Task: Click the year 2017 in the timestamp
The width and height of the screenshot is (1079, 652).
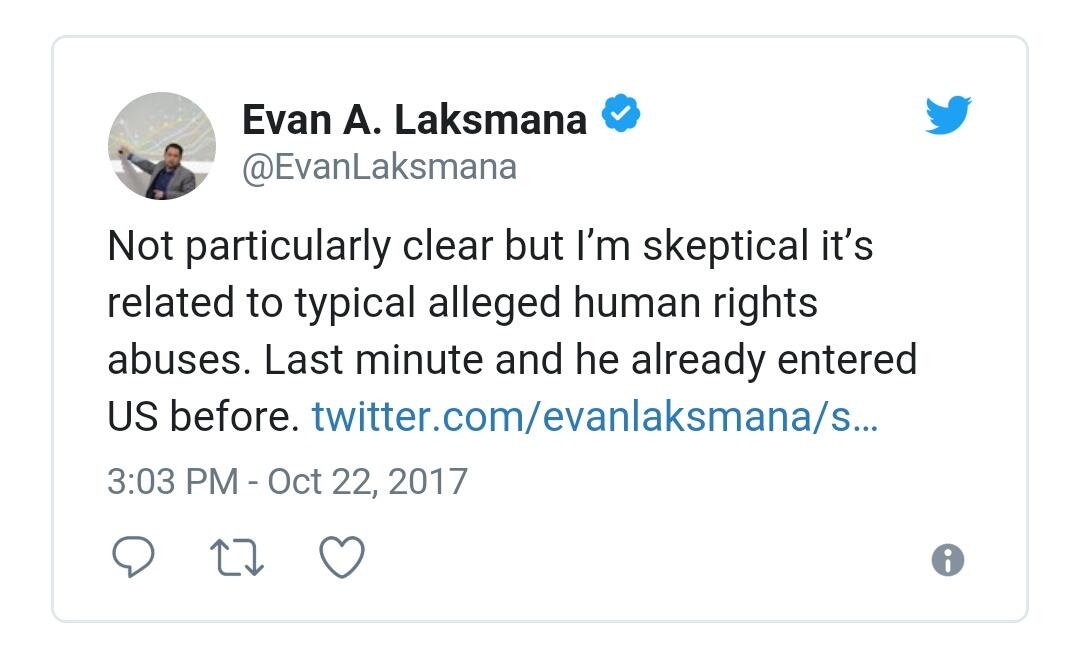Action: 428,481
